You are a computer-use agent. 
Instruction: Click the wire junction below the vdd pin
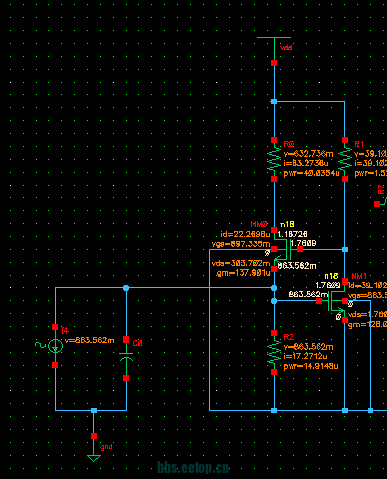pyautogui.click(x=274, y=101)
